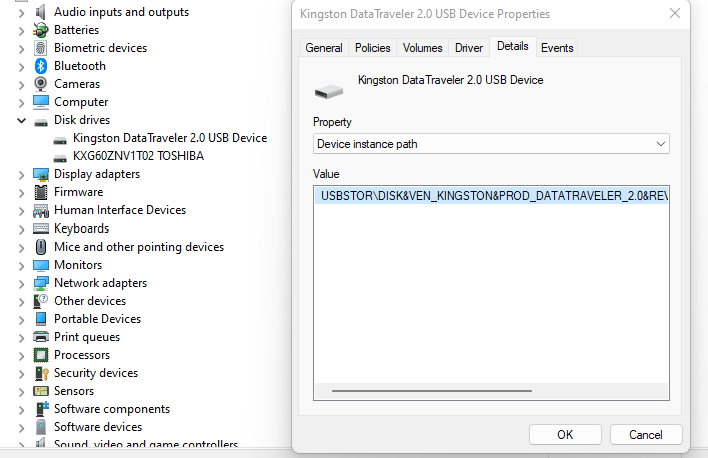Screen dimensions: 708x458
Task: Expand the Security devices node
Action: coord(21,374)
